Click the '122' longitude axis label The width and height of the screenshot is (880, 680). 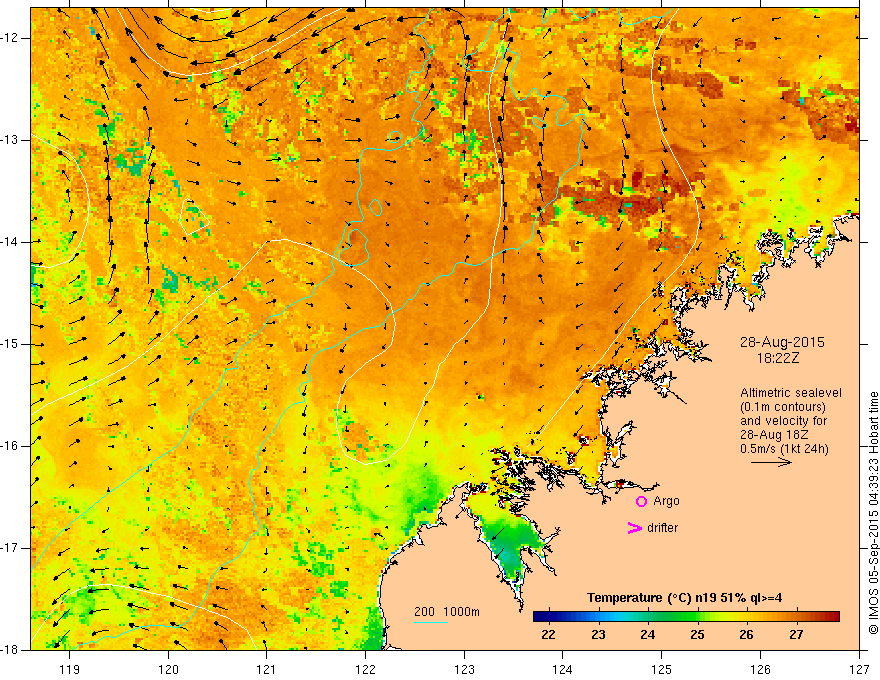(365, 669)
